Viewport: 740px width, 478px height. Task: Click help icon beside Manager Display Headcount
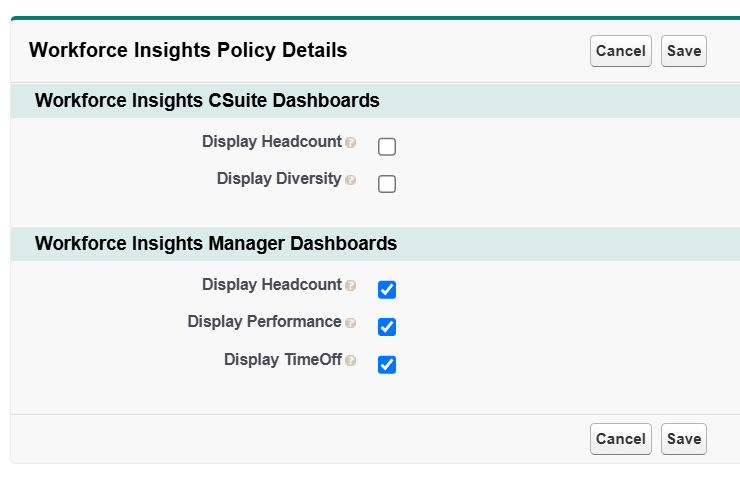(350, 286)
